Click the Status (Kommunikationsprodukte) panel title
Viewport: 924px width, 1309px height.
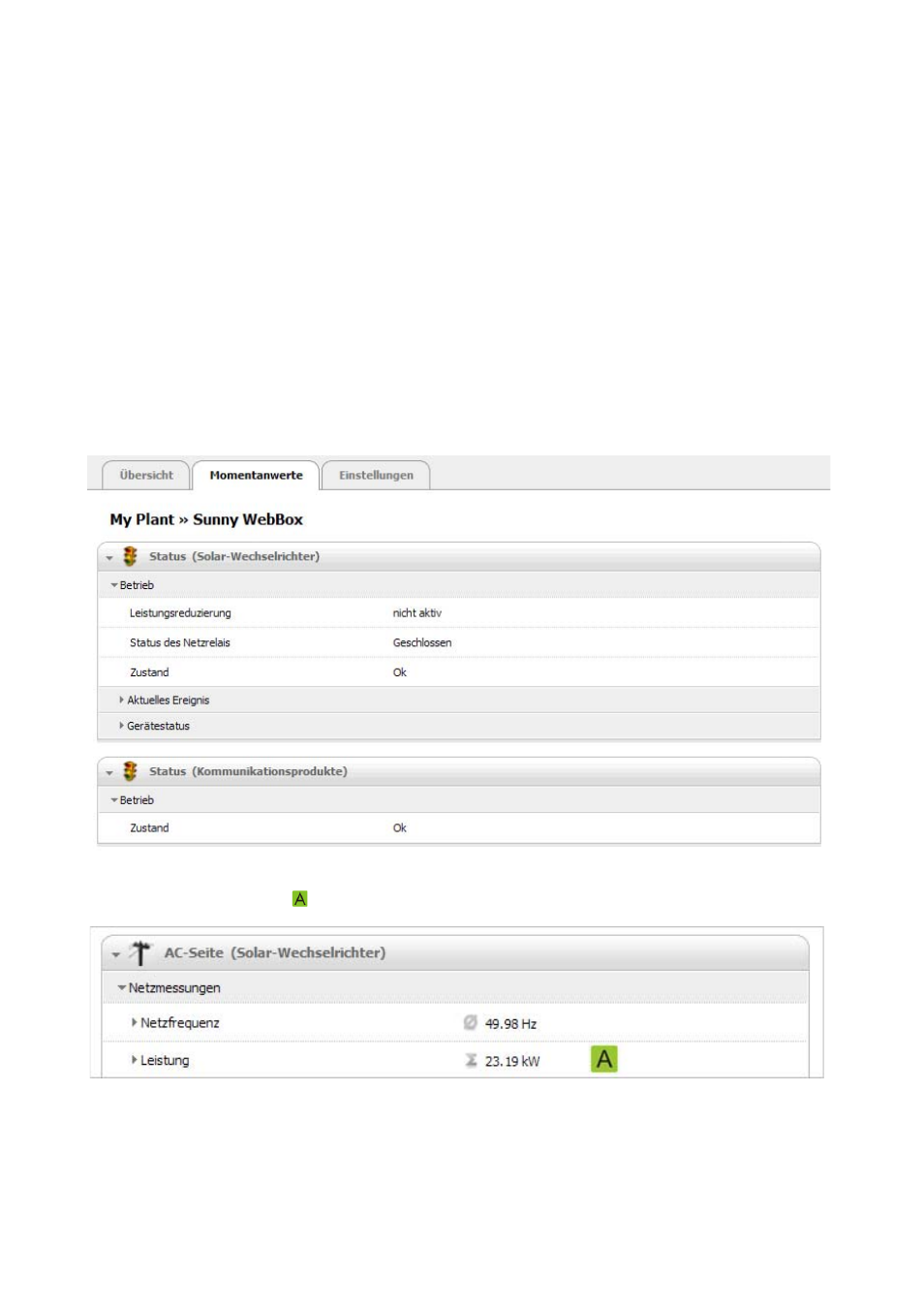(248, 771)
